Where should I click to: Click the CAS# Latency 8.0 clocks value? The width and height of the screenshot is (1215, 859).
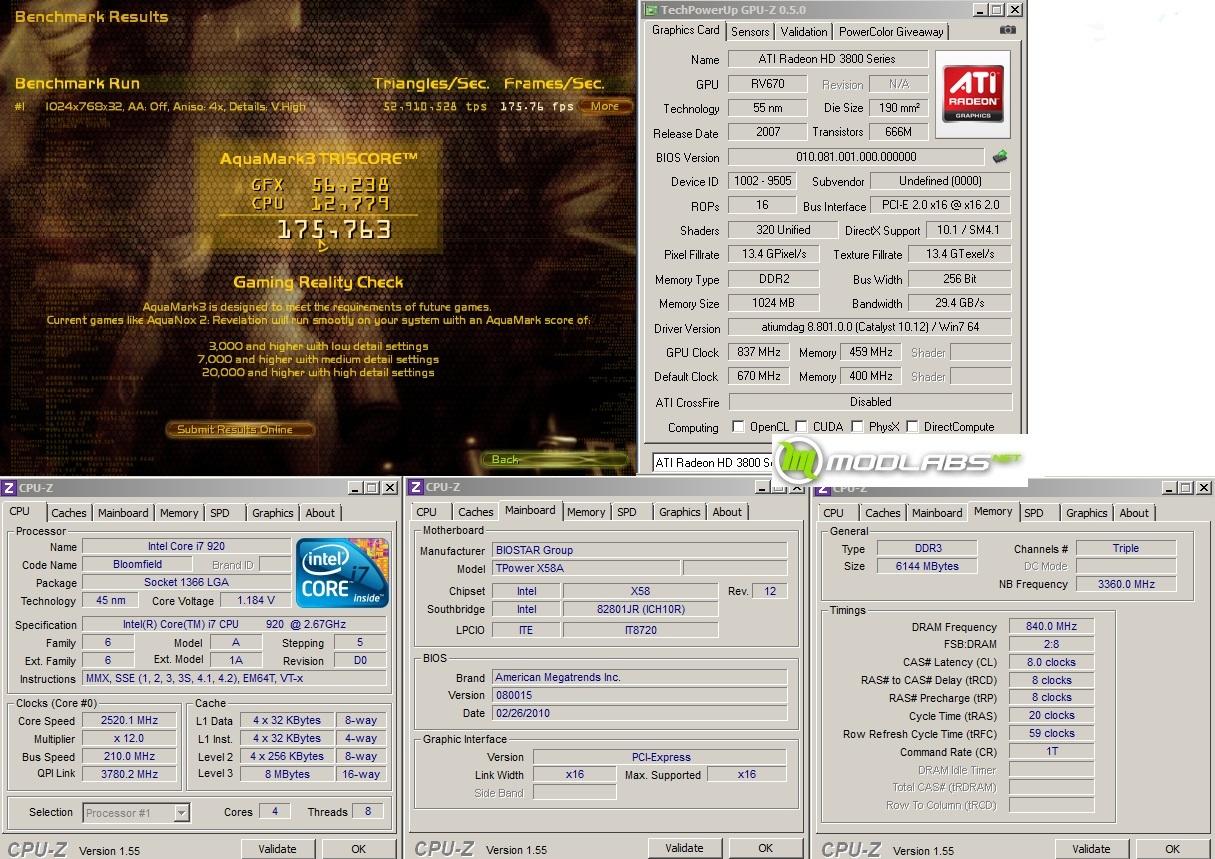tap(1052, 662)
